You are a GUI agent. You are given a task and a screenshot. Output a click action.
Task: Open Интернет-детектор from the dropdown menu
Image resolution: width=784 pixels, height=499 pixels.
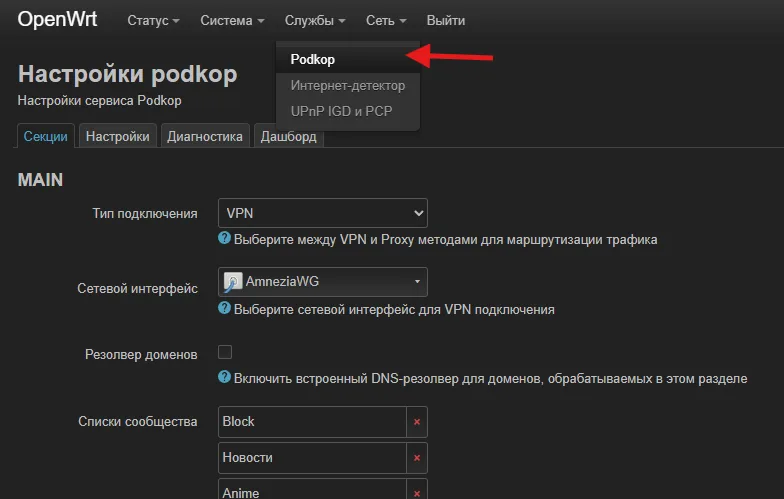coord(348,86)
